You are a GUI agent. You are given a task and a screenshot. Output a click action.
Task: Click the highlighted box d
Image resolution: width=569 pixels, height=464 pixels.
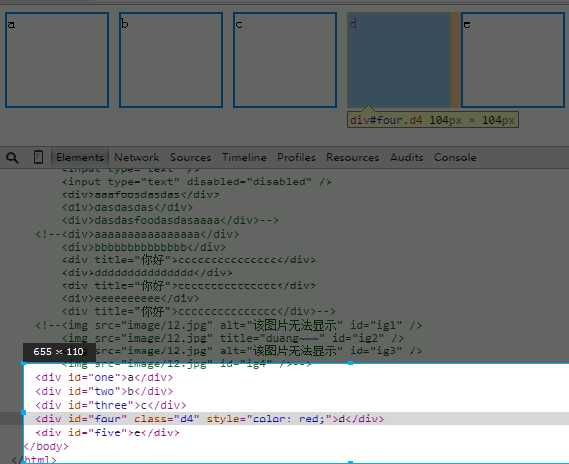click(399, 60)
